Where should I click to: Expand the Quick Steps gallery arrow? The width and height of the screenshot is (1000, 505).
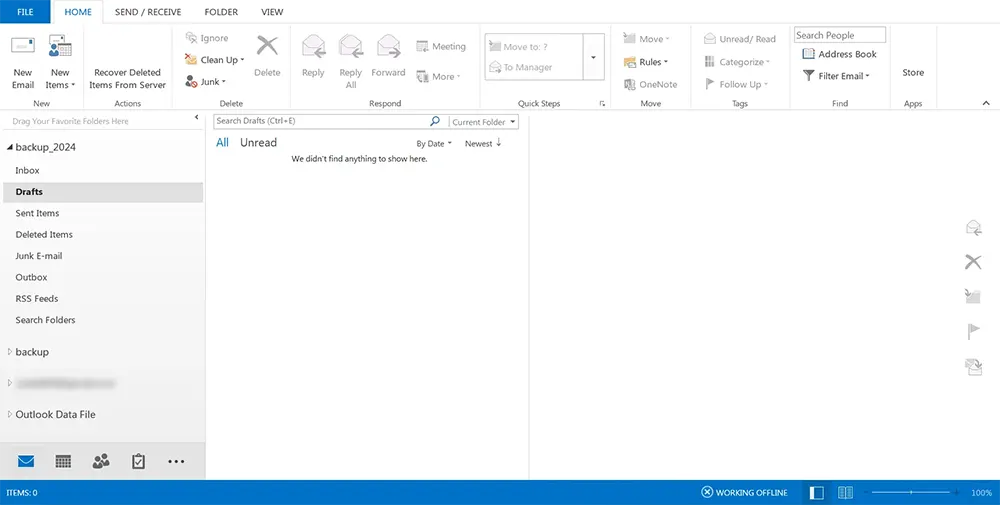(x=593, y=57)
